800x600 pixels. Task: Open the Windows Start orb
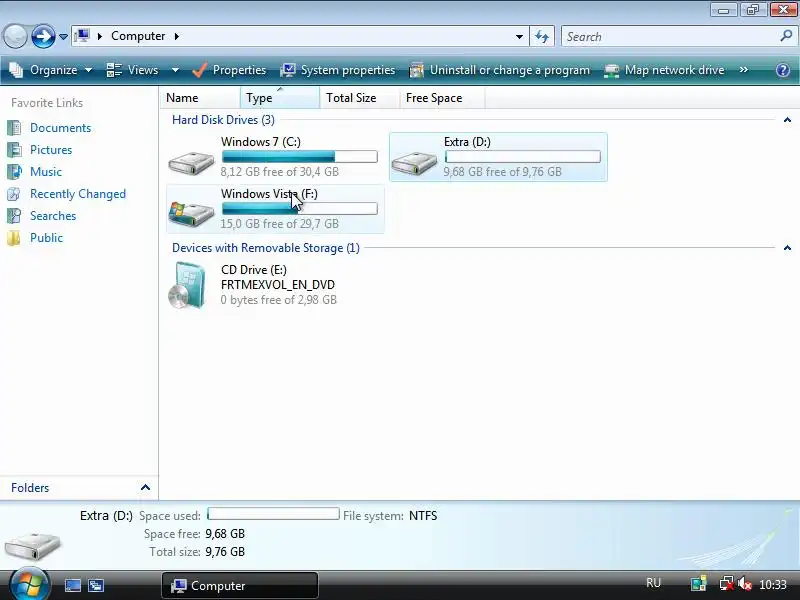30,584
